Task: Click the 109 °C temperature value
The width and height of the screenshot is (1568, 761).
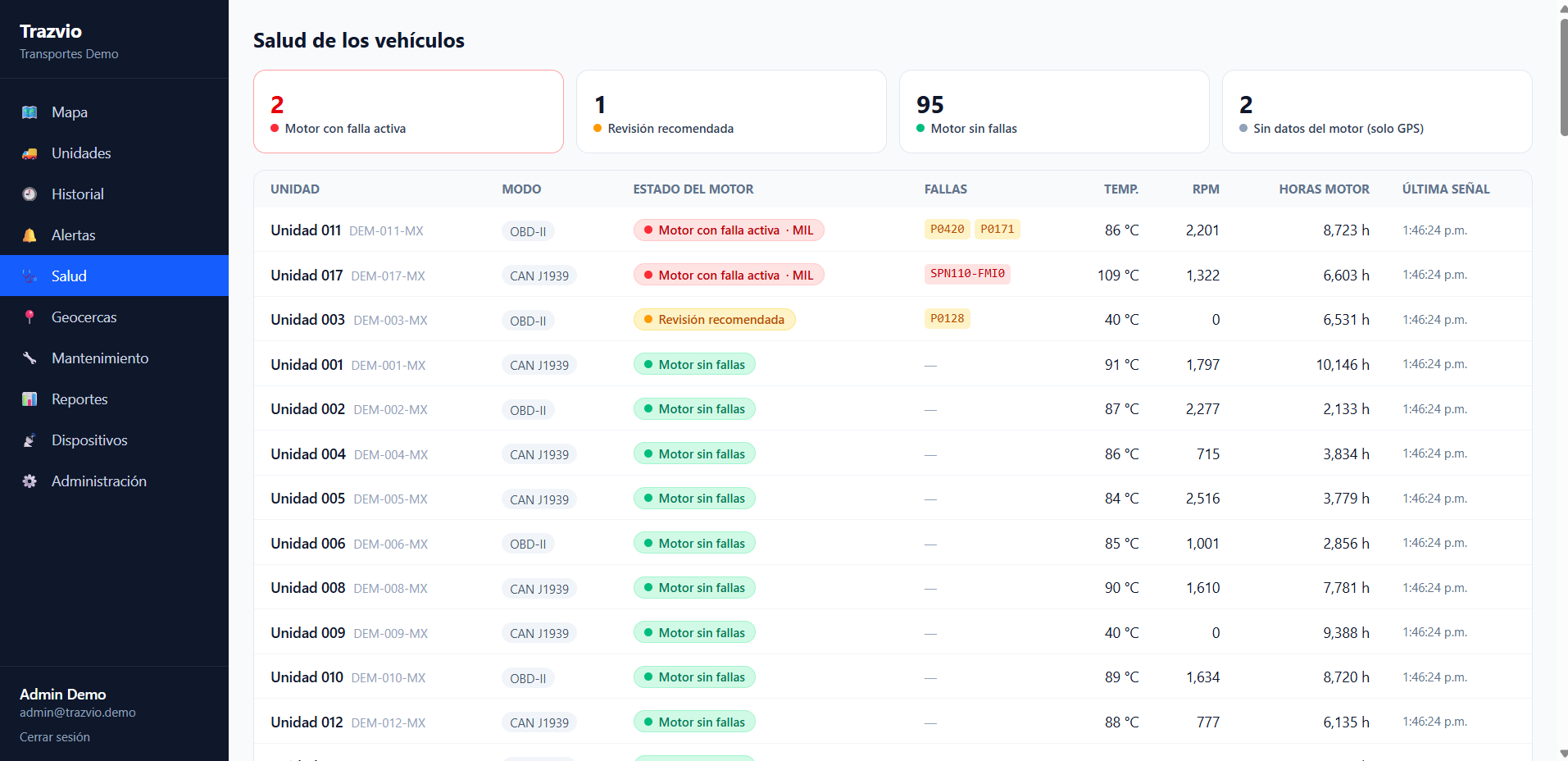Action: [1118, 276]
